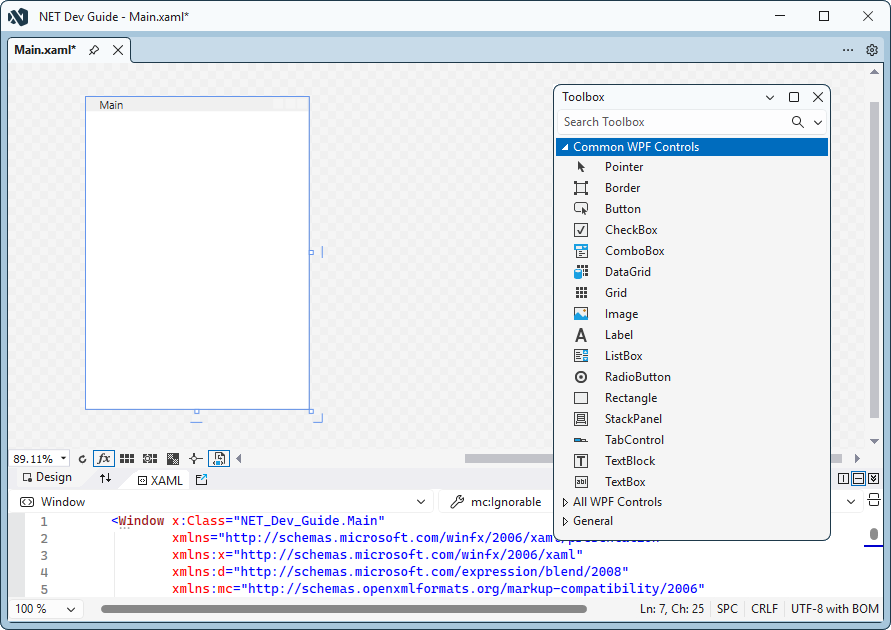This screenshot has height=630, width=891.
Task: Select the Main.xaml document tab
Action: click(x=45, y=50)
